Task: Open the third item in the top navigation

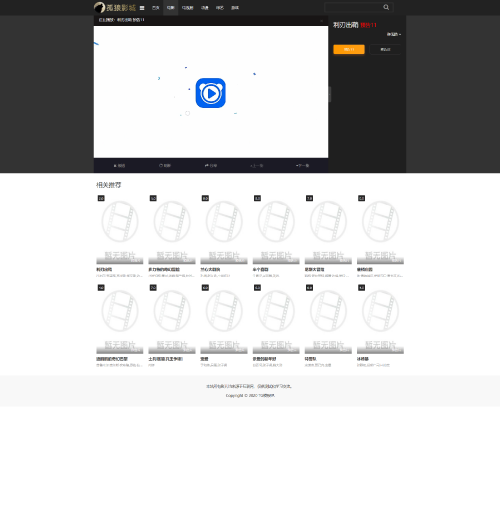Action: (188, 8)
